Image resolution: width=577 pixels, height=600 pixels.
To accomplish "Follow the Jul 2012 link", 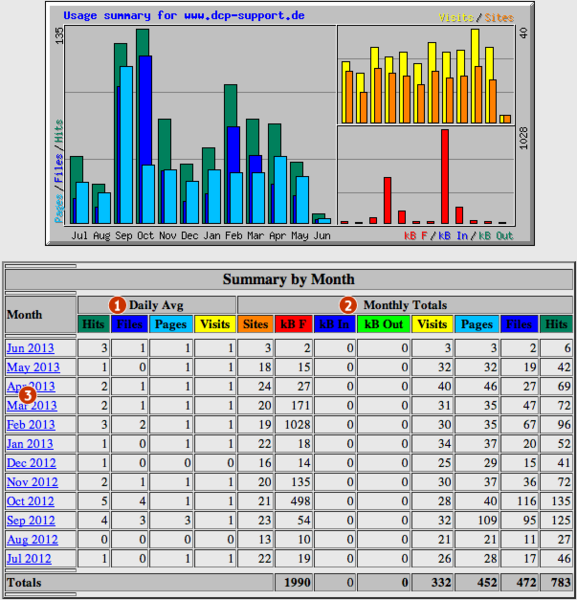I will point(29,559).
